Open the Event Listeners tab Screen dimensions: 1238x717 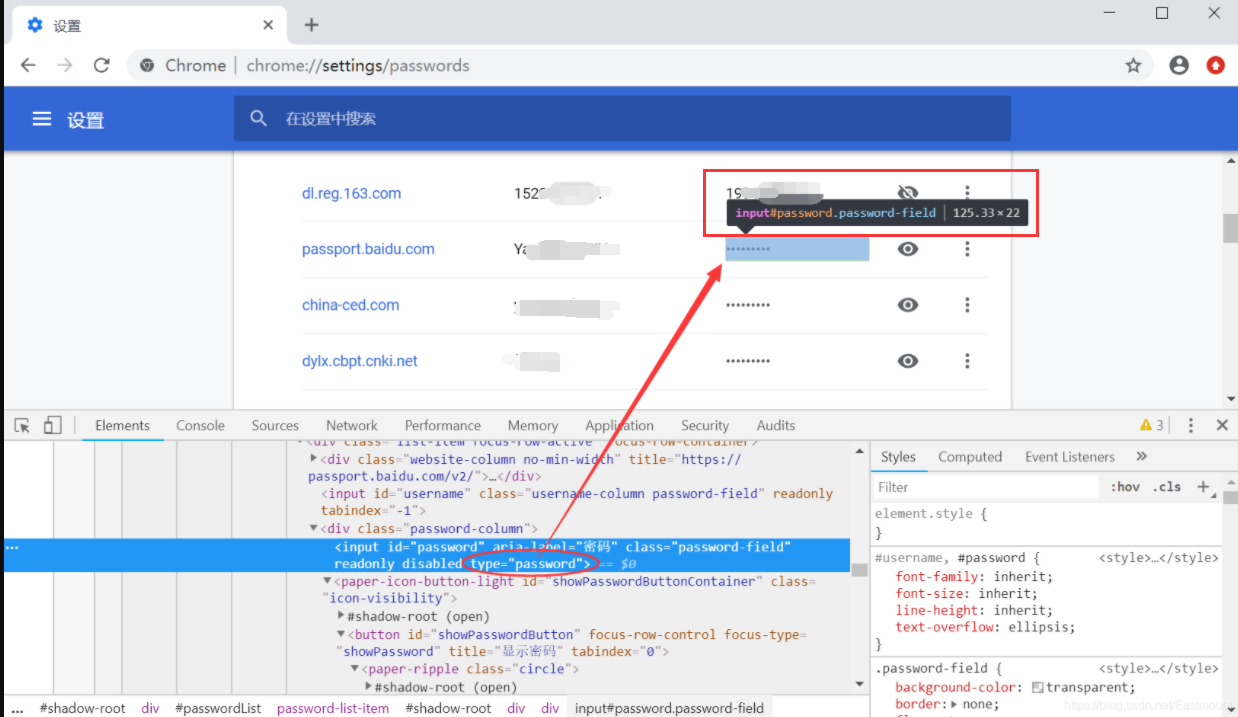point(1070,456)
